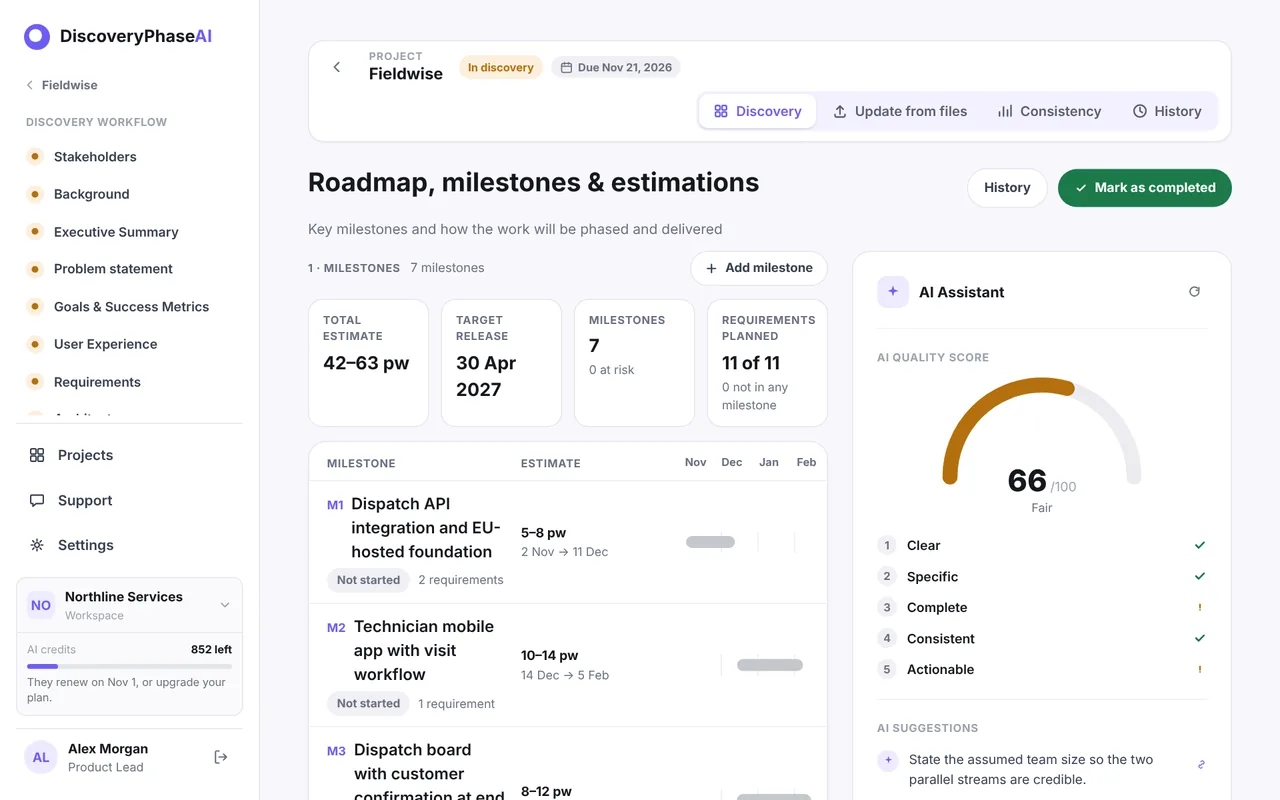Click the AI quality score gauge
The width and height of the screenshot is (1280, 800).
point(1042,432)
